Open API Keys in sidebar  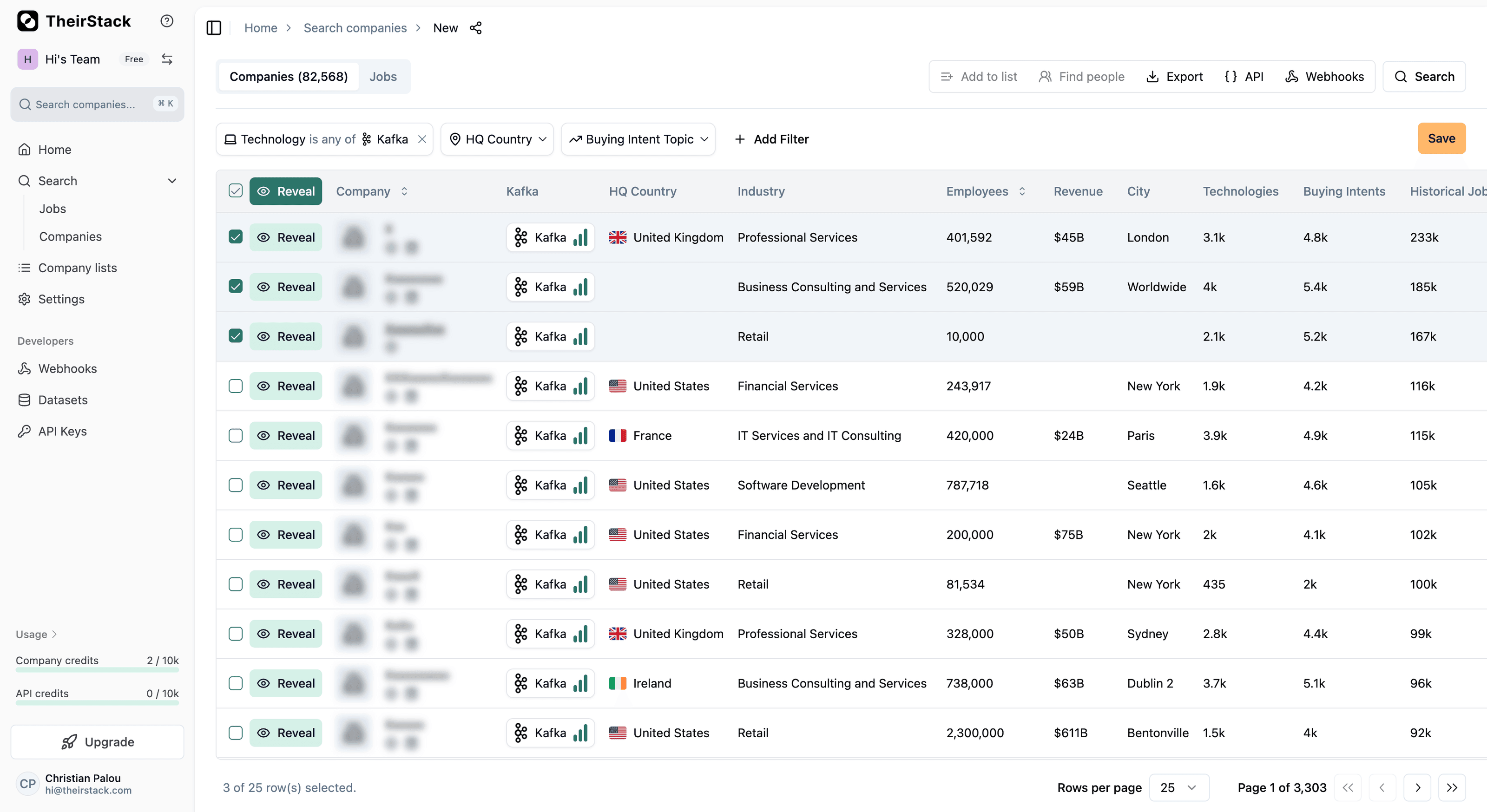[x=62, y=431]
